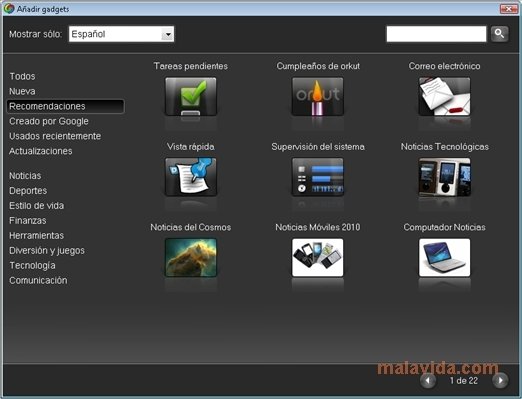This screenshot has width=522, height=399.
Task: Add the Correo electrónico envelope gadget
Action: point(444,97)
